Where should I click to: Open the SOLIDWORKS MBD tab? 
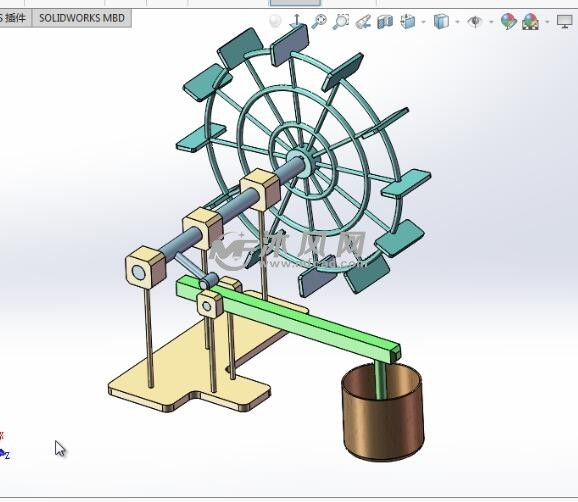[x=81, y=18]
